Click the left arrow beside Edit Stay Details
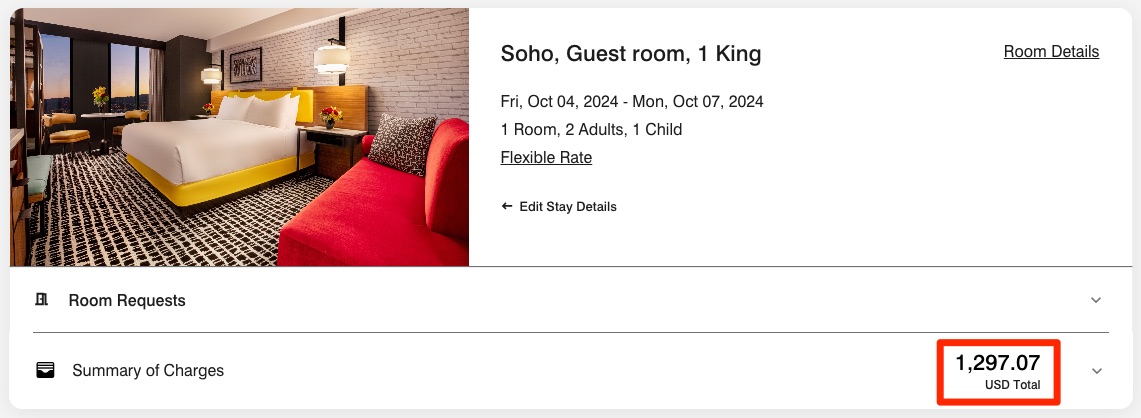The width and height of the screenshot is (1141, 418). [507, 207]
